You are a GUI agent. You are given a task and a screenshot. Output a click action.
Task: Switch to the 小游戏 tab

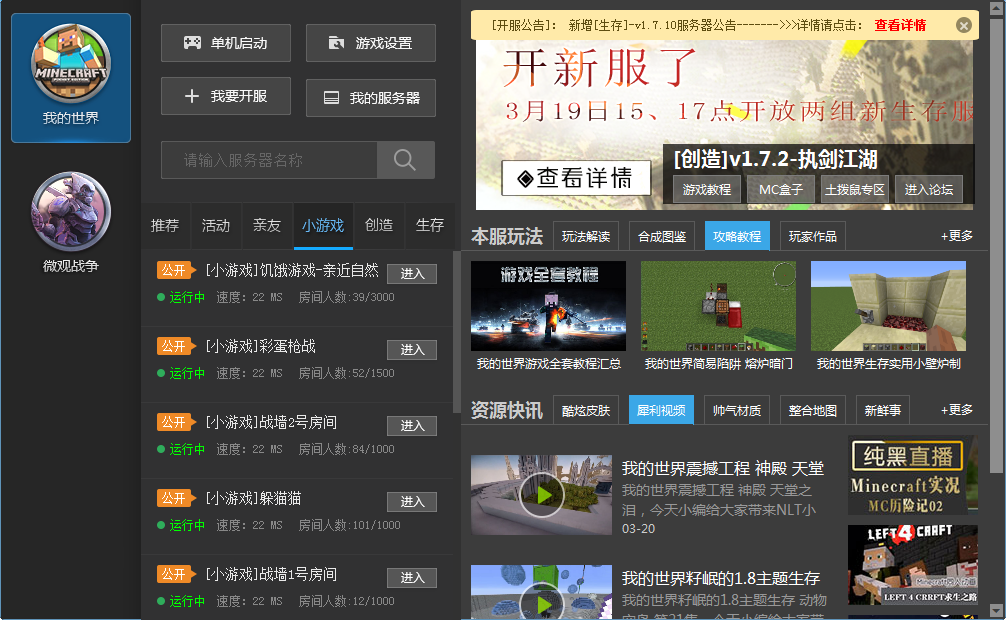[x=323, y=226]
